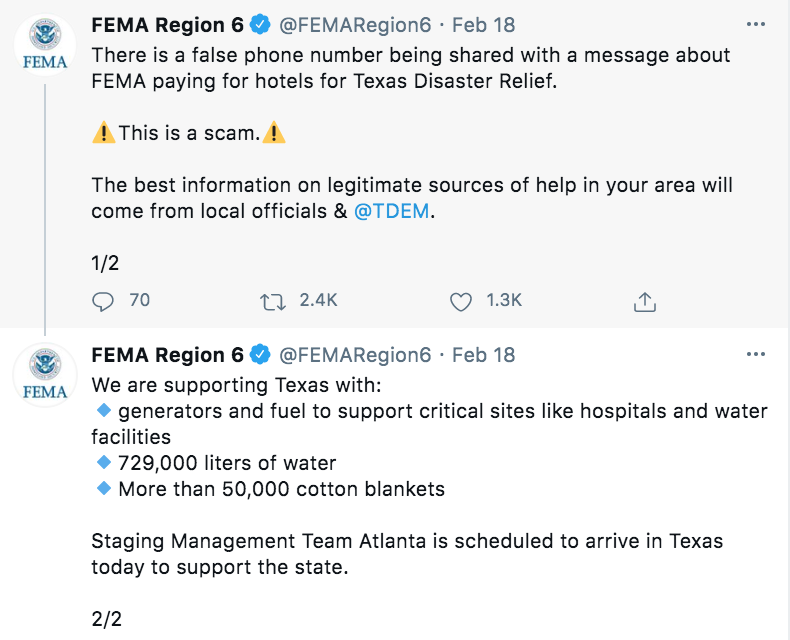Open FEMA Region 6 name on the second tweet
This screenshot has width=790, height=640.
167,355
